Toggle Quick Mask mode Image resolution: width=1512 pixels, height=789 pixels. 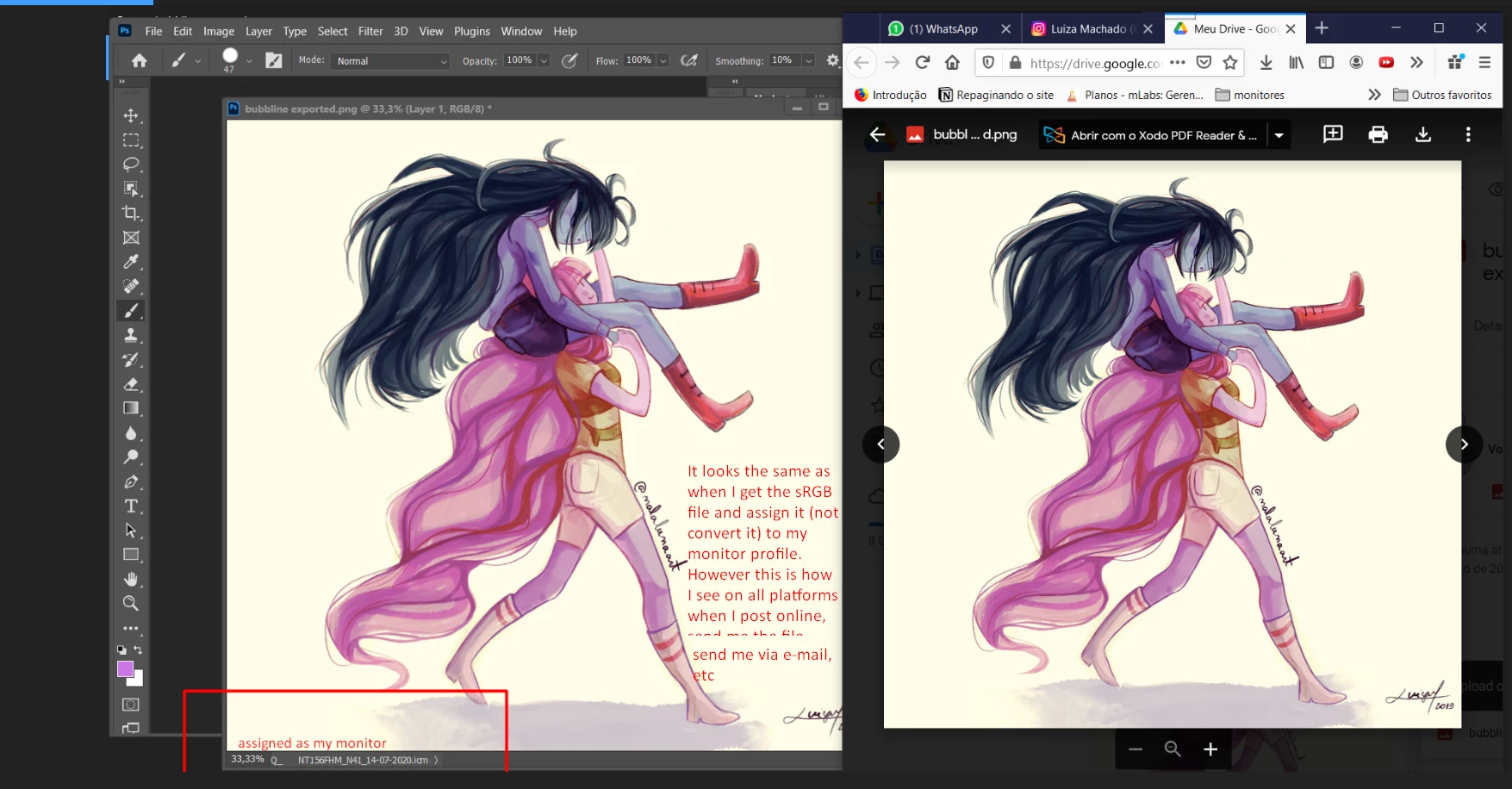tap(131, 705)
